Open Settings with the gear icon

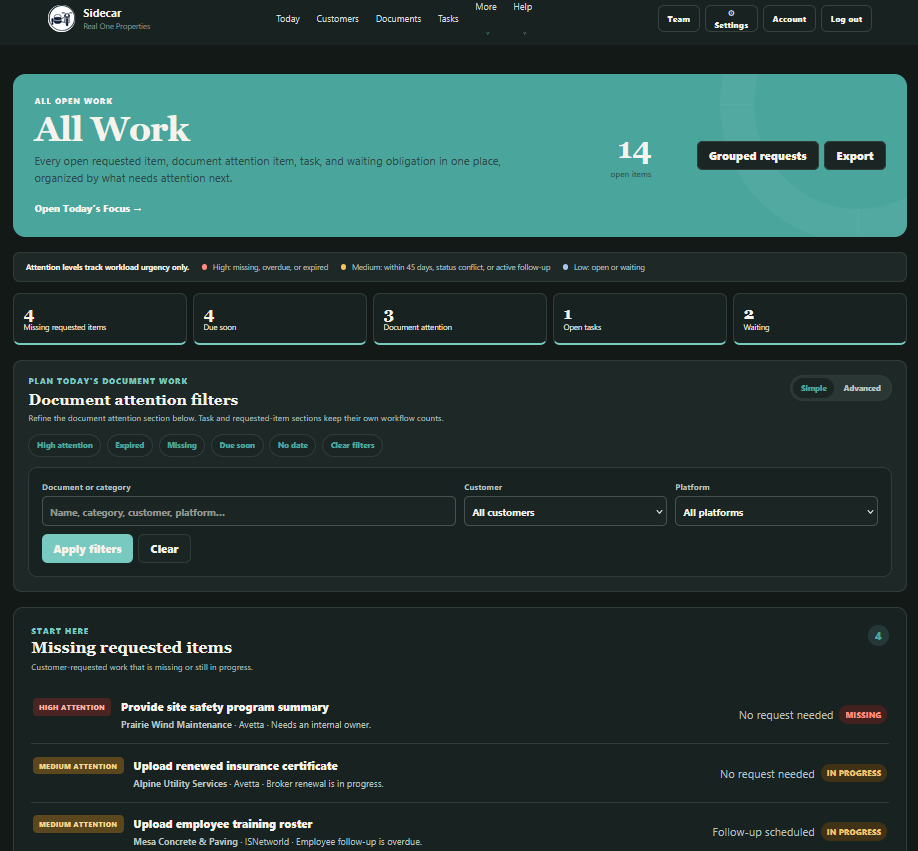click(731, 19)
